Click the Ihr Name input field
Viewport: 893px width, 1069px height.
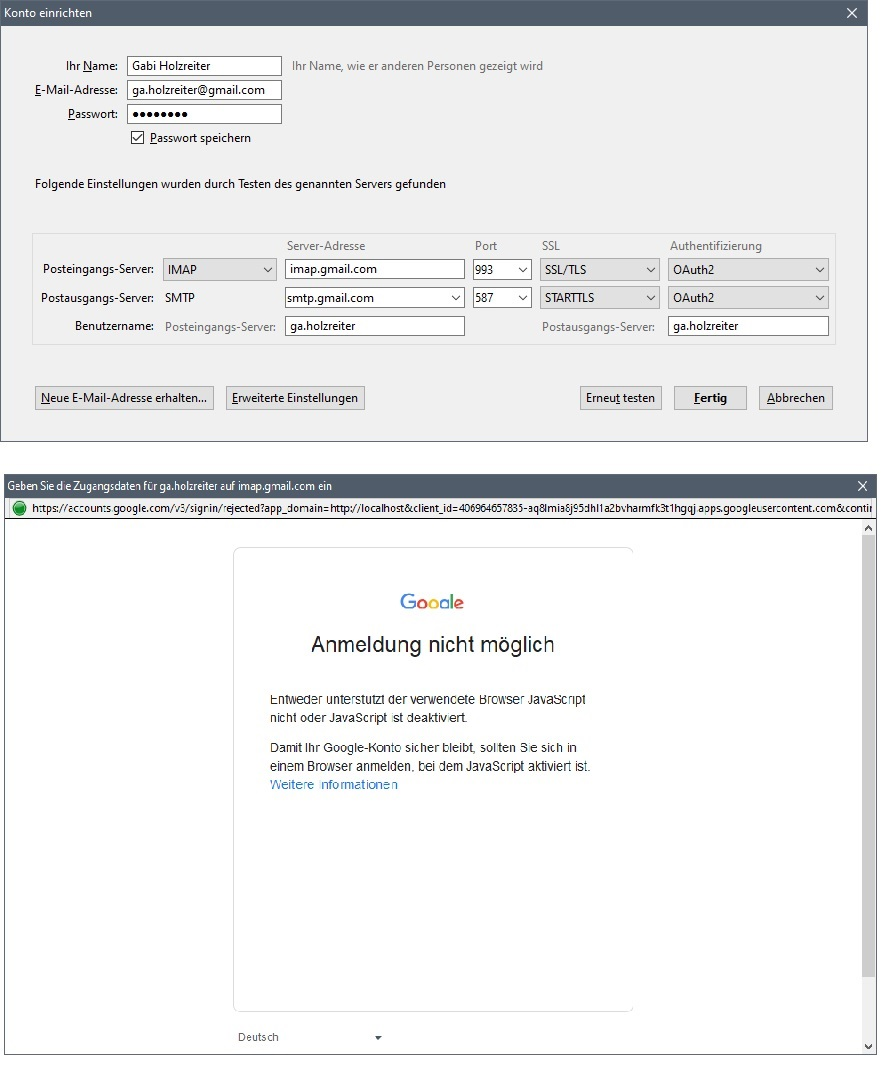click(205, 66)
